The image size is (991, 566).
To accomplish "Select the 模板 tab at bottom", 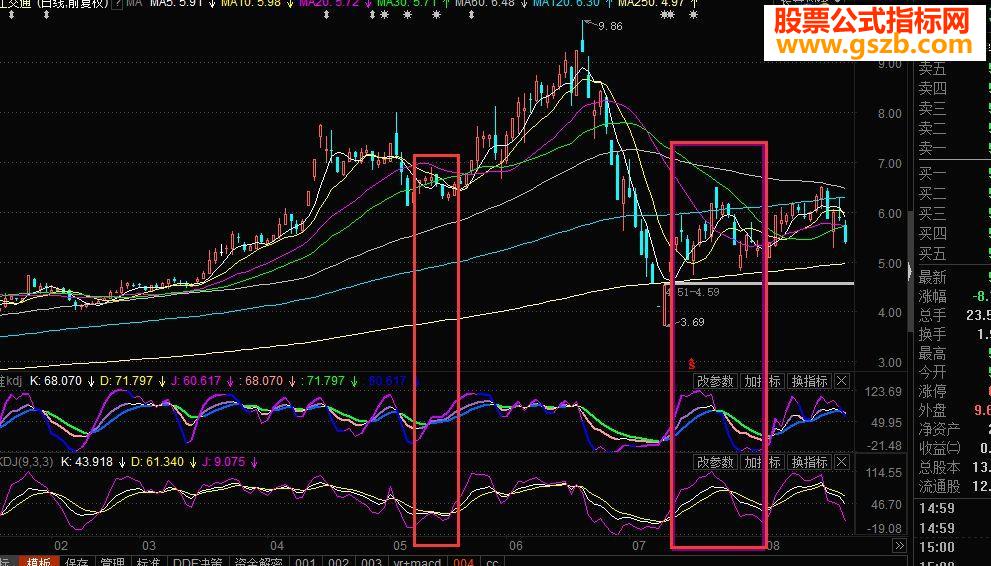I will click(x=40, y=561).
